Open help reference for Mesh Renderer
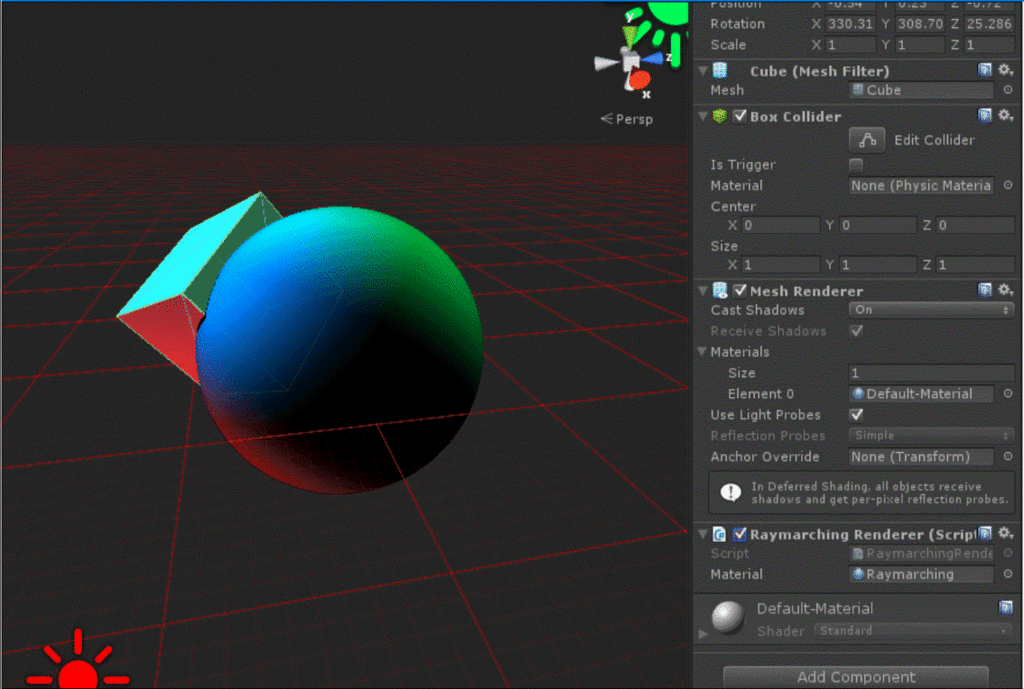Screen dimensions: 1024x689 coord(985,290)
